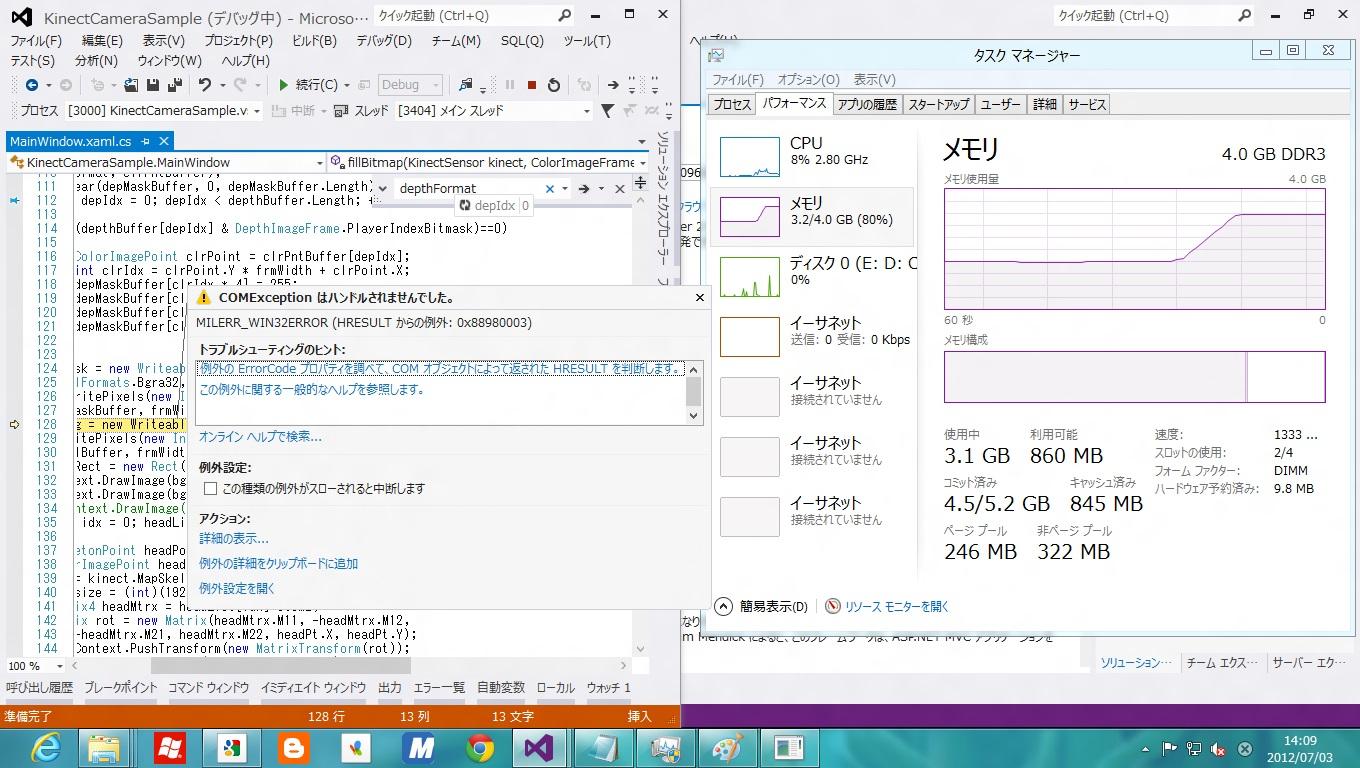Click the Visual Studio taskbar icon

[x=540, y=747]
